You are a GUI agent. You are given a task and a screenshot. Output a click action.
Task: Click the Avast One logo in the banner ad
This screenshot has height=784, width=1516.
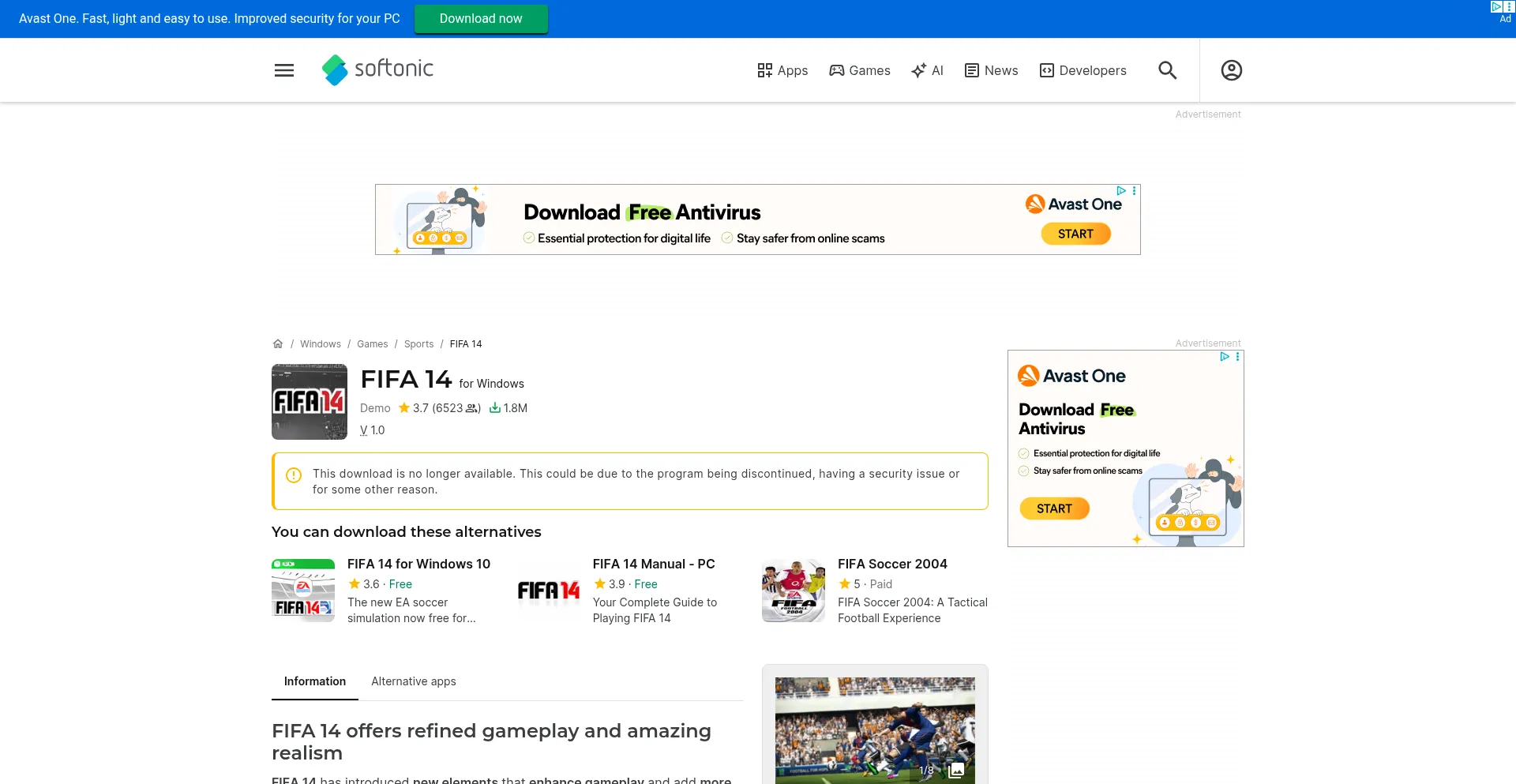1074,204
